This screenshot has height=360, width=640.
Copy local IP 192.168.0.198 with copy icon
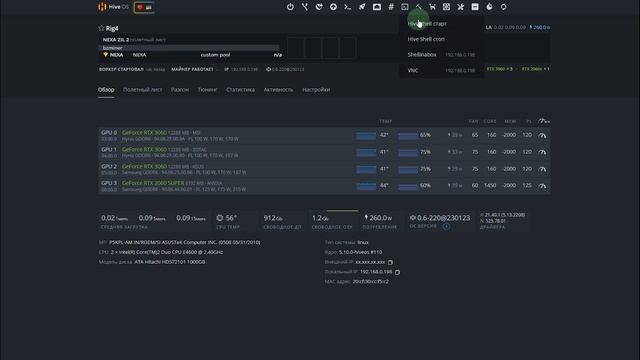397,272
